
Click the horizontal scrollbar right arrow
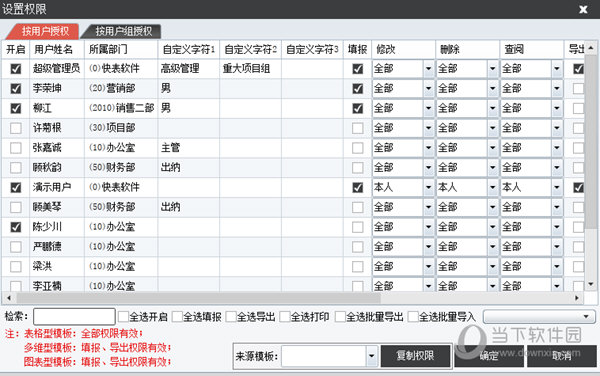(x=577, y=298)
